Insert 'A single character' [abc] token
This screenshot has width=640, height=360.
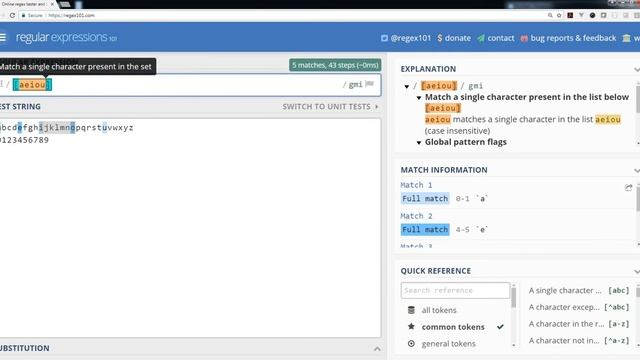pos(579,290)
